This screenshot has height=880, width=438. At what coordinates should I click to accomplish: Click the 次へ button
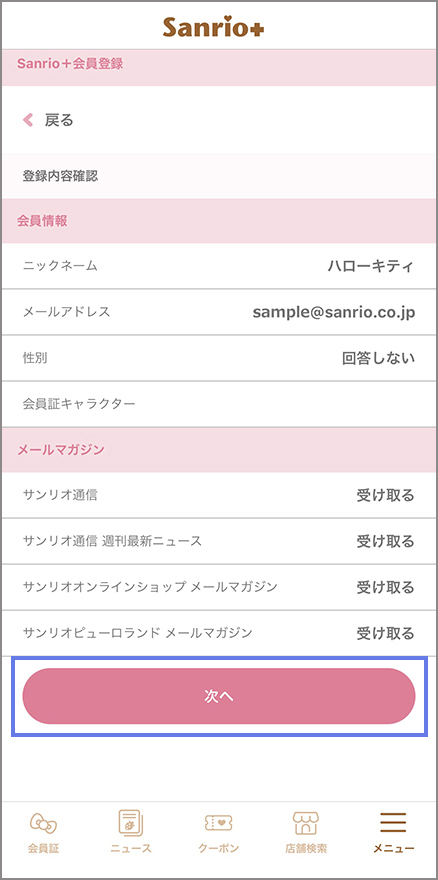click(219, 696)
